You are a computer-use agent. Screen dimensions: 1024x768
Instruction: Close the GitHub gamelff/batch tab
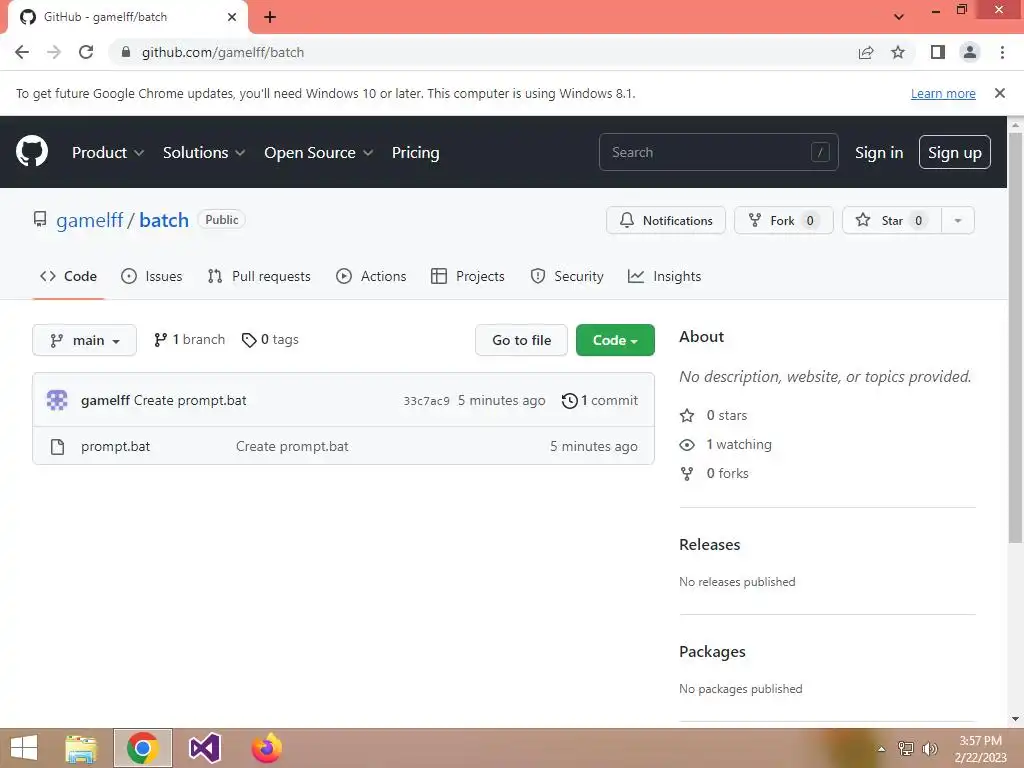(232, 17)
